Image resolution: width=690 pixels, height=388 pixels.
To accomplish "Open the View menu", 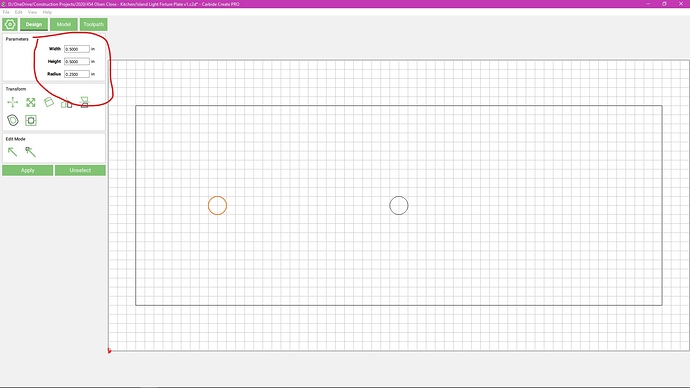I will click(x=33, y=12).
